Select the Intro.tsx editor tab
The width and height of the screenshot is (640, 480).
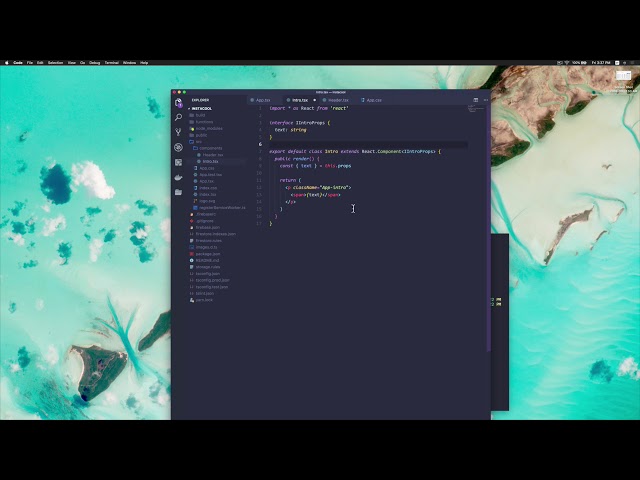[x=298, y=100]
